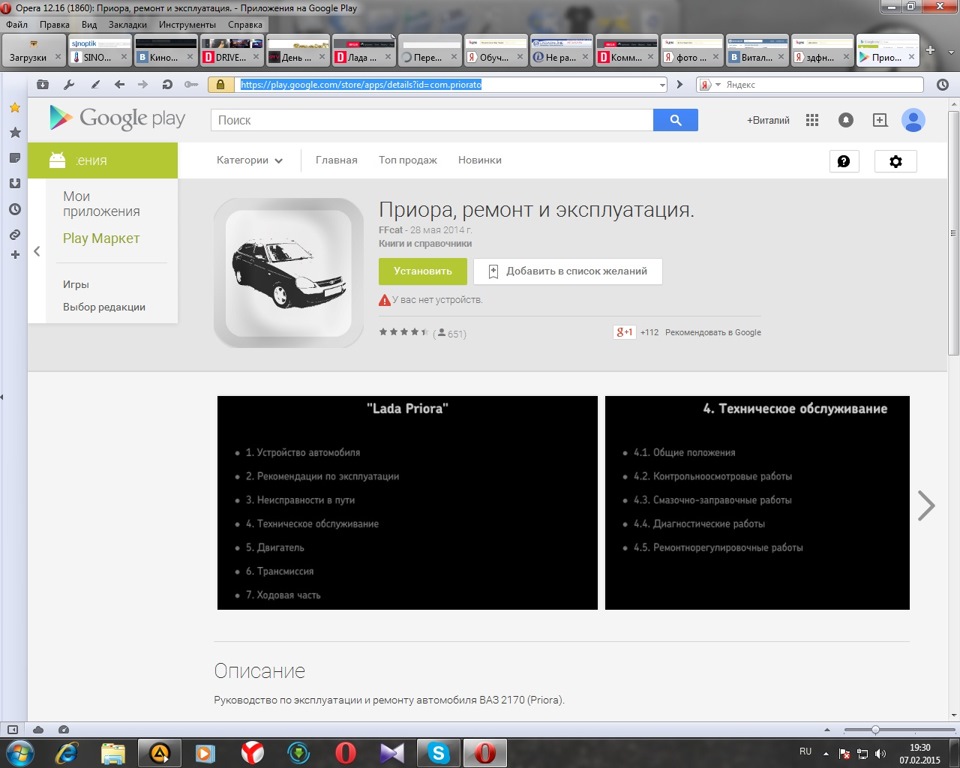Screen dimensions: 960x768
Task: Collapse the Play sidebar with the chevron
Action: (37, 251)
